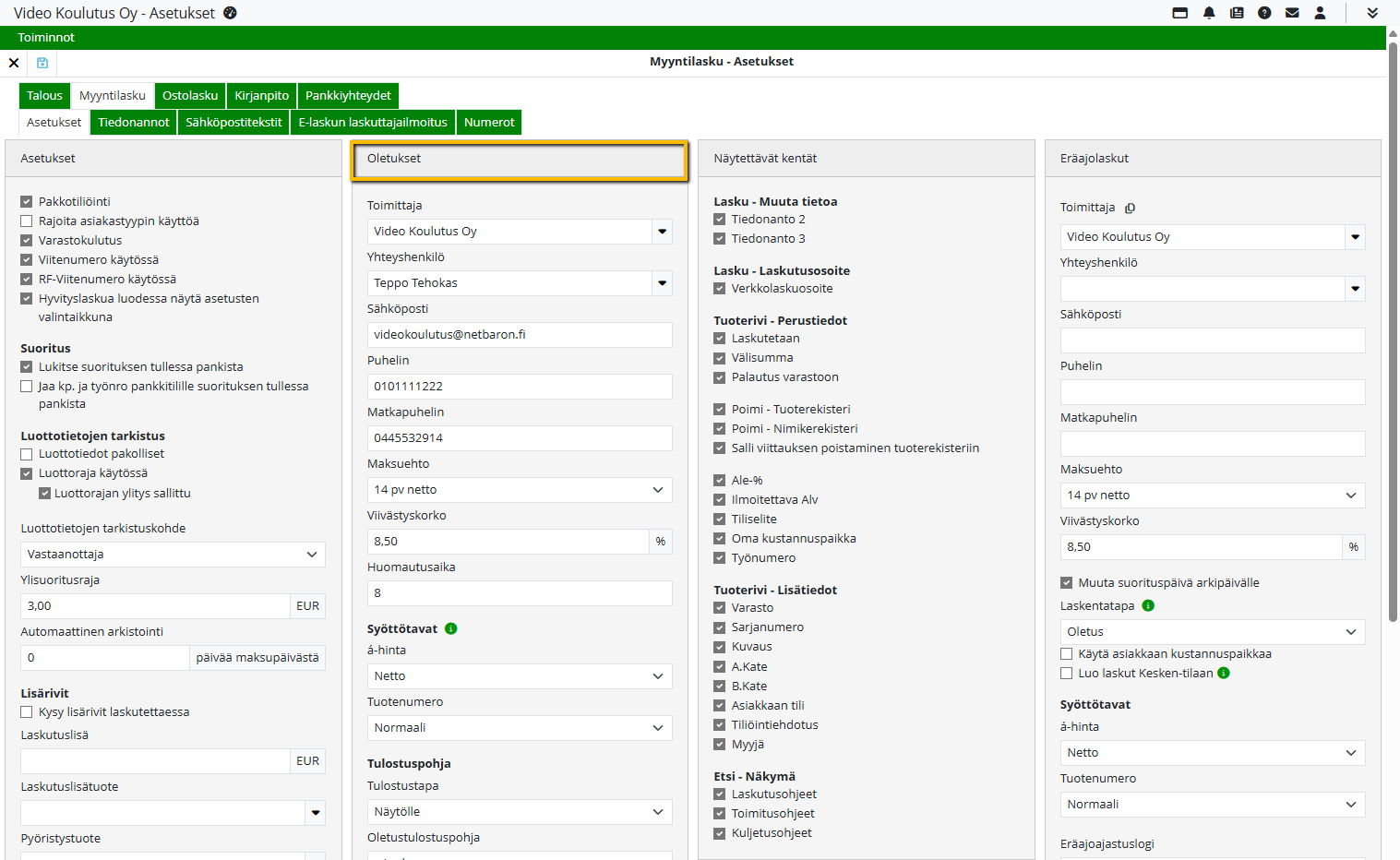1400x860 pixels.
Task: Open the user profile icon
Action: click(x=1320, y=13)
